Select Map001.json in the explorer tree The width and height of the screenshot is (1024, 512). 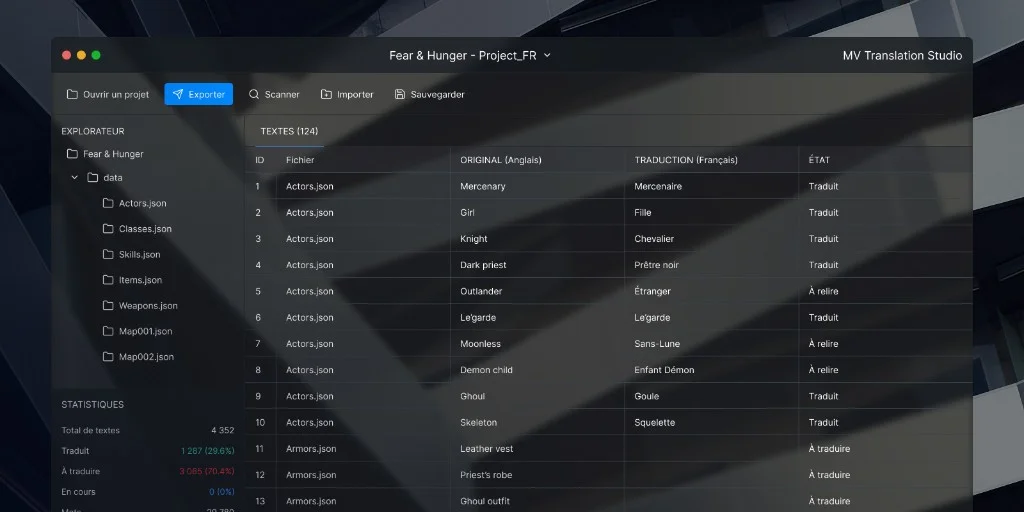pyautogui.click(x=146, y=331)
